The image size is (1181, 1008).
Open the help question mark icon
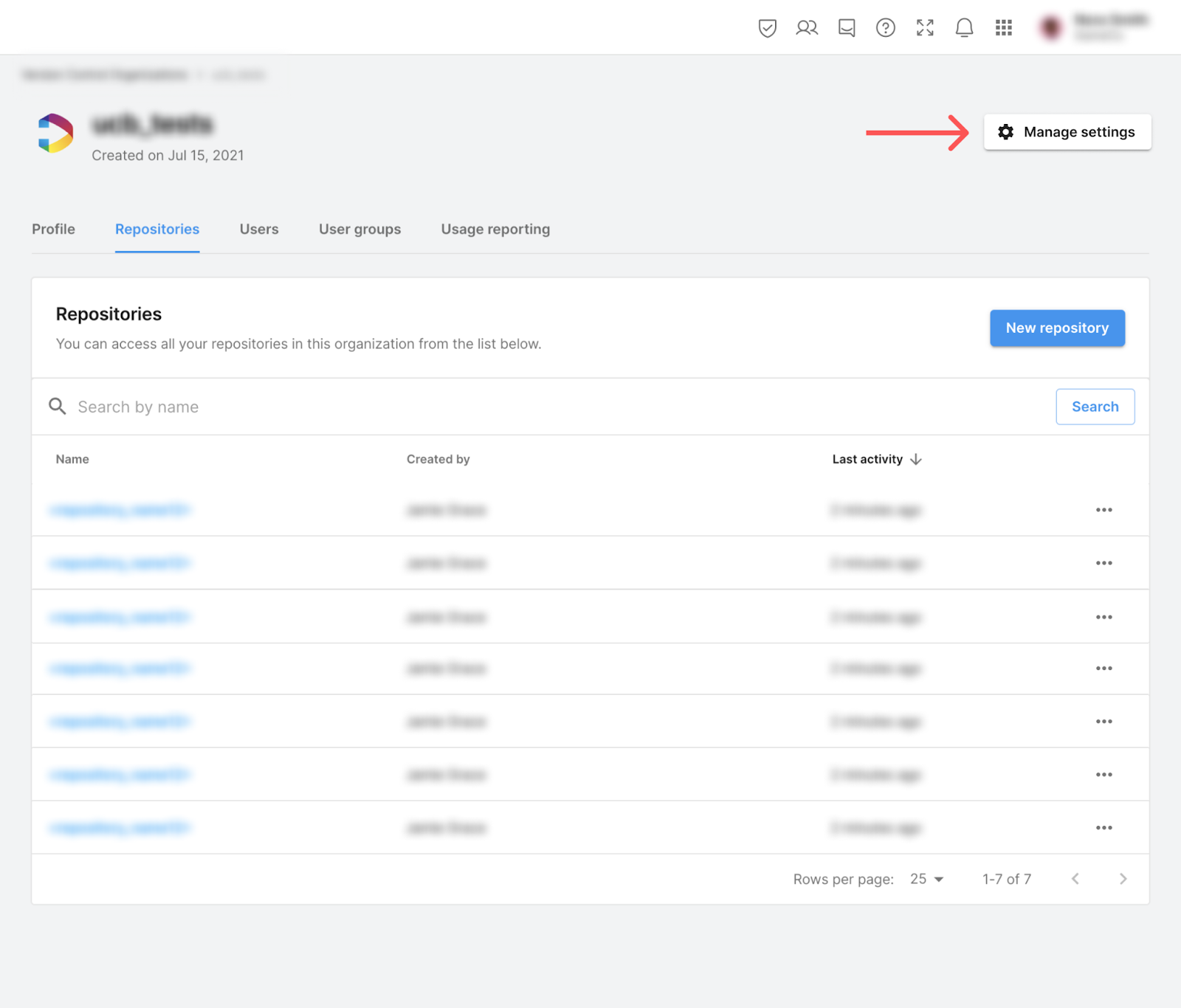(885, 28)
